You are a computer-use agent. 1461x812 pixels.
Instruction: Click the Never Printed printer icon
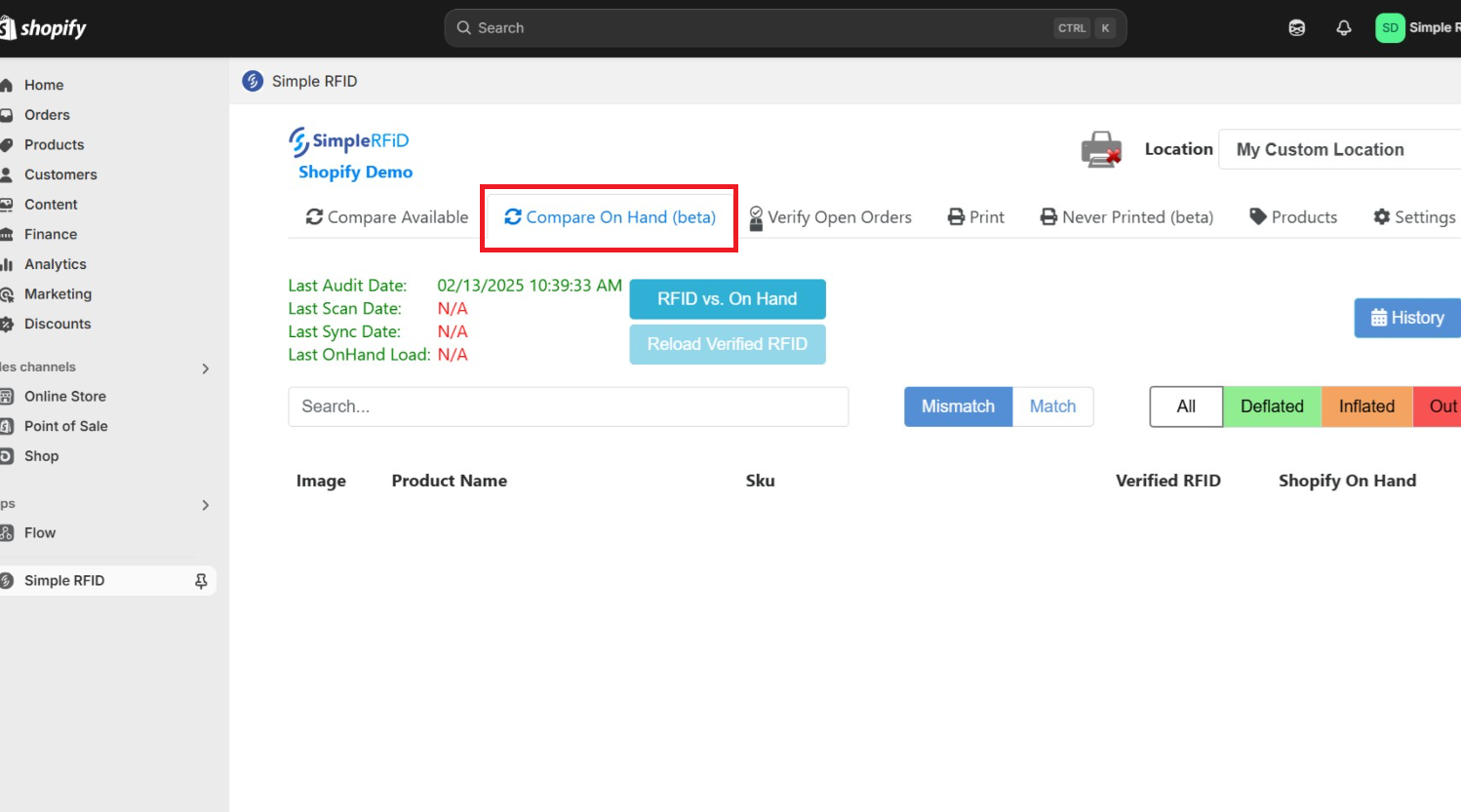tap(1048, 216)
